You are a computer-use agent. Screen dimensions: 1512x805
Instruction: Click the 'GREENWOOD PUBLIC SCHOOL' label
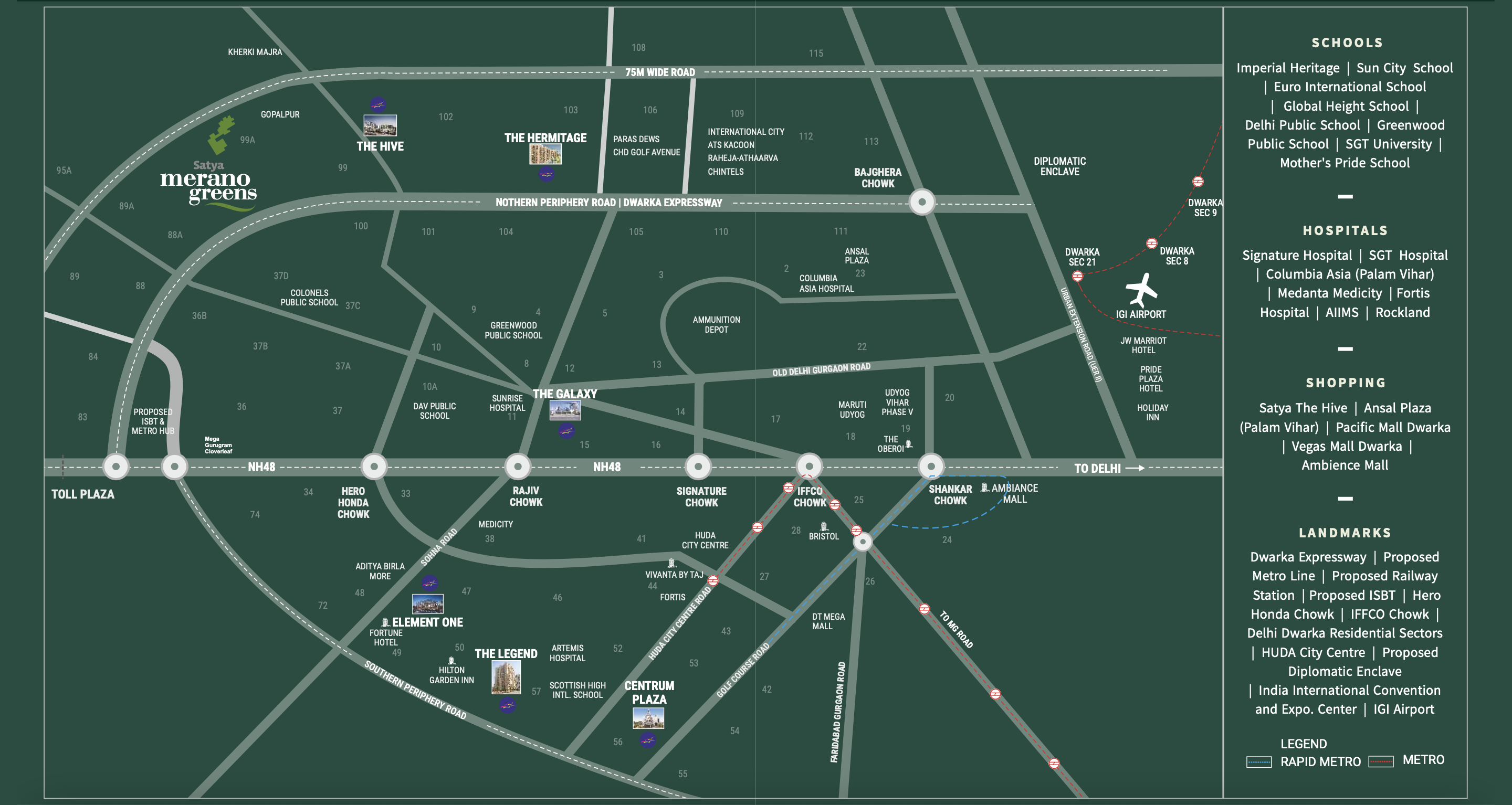tap(513, 330)
